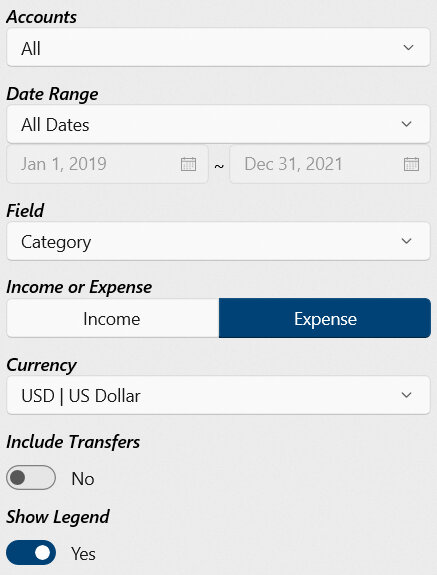Select the Income tab
This screenshot has width=437, height=575.
(113, 318)
